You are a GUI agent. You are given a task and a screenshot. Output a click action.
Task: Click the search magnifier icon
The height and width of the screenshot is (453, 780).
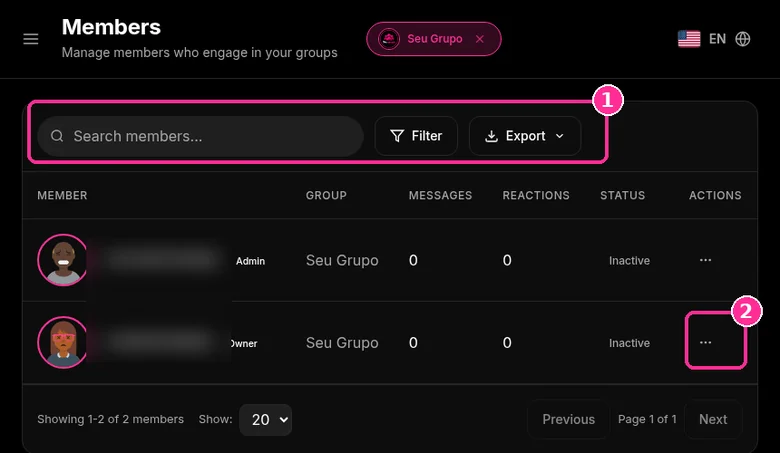pos(57,136)
